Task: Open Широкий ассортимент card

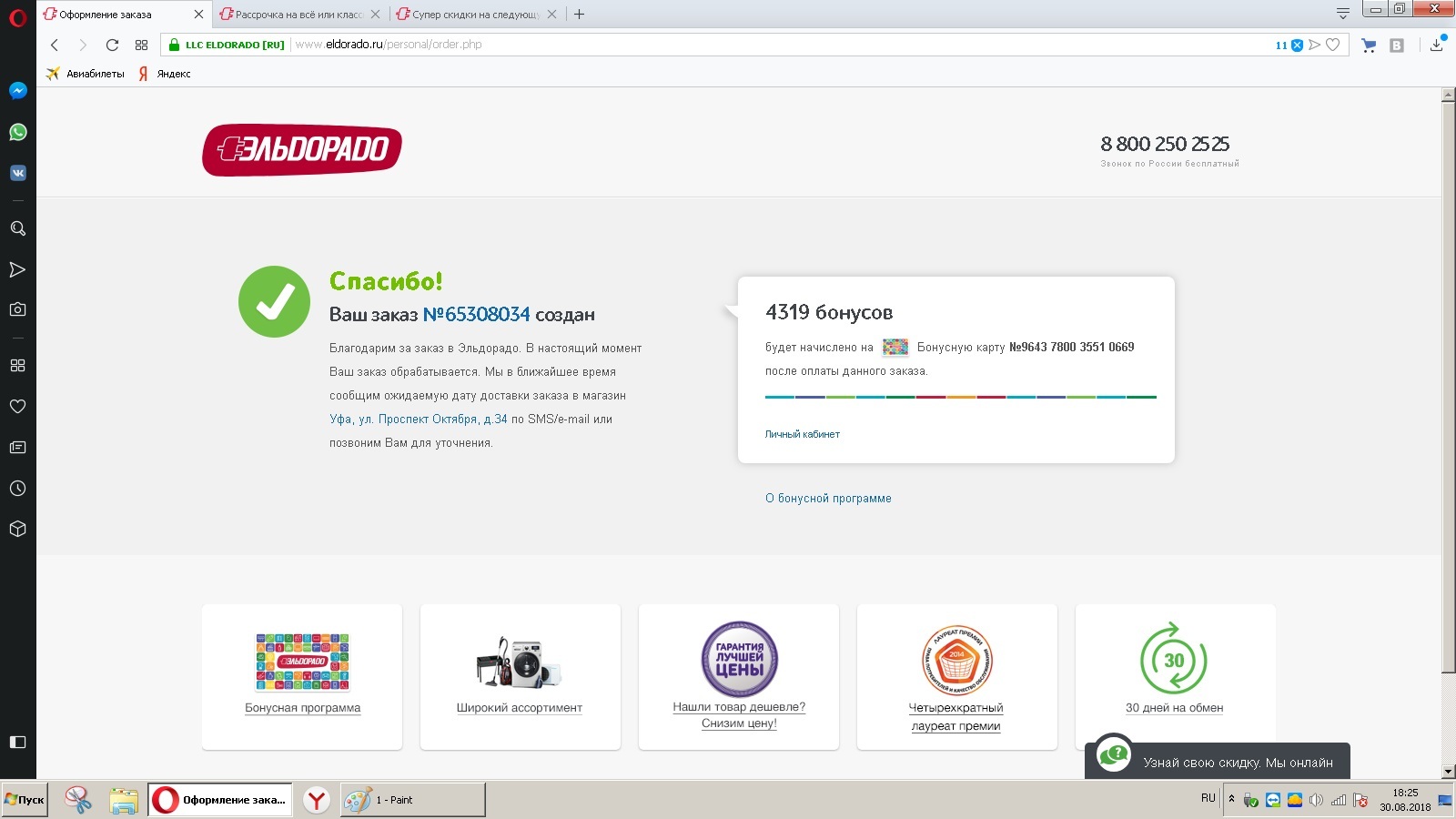Action: click(521, 677)
